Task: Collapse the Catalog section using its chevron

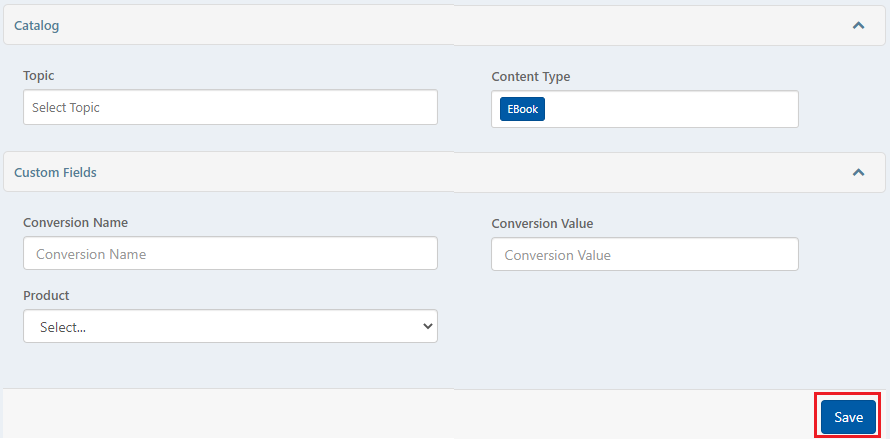Action: [858, 26]
